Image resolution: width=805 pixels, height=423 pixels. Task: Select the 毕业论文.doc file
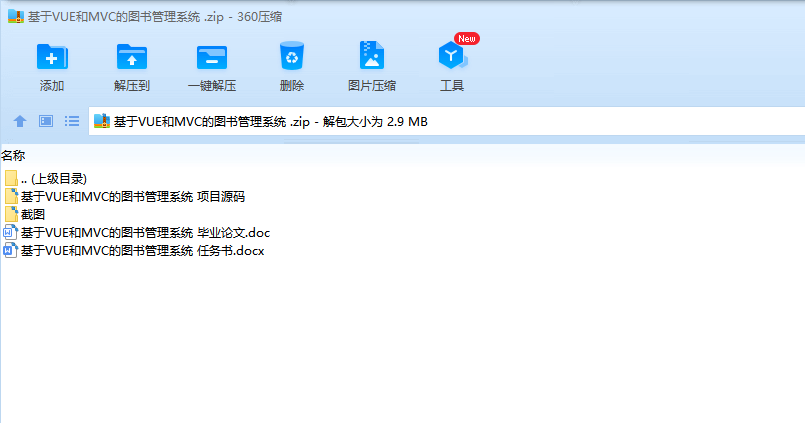click(x=137, y=233)
